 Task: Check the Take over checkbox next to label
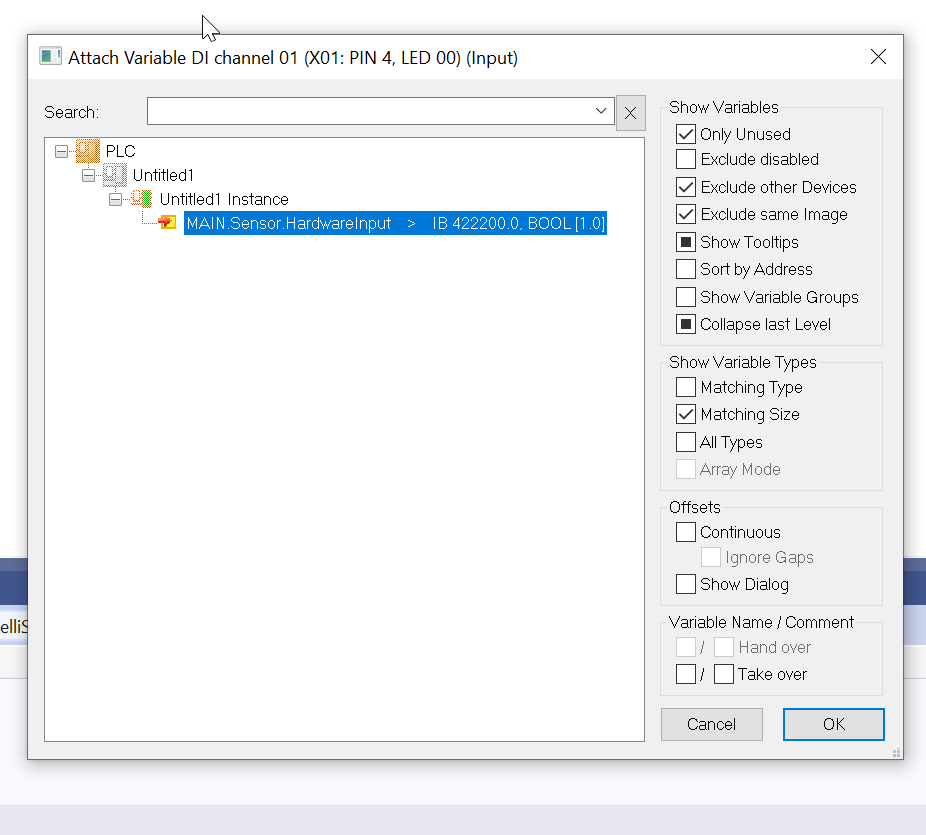click(724, 674)
